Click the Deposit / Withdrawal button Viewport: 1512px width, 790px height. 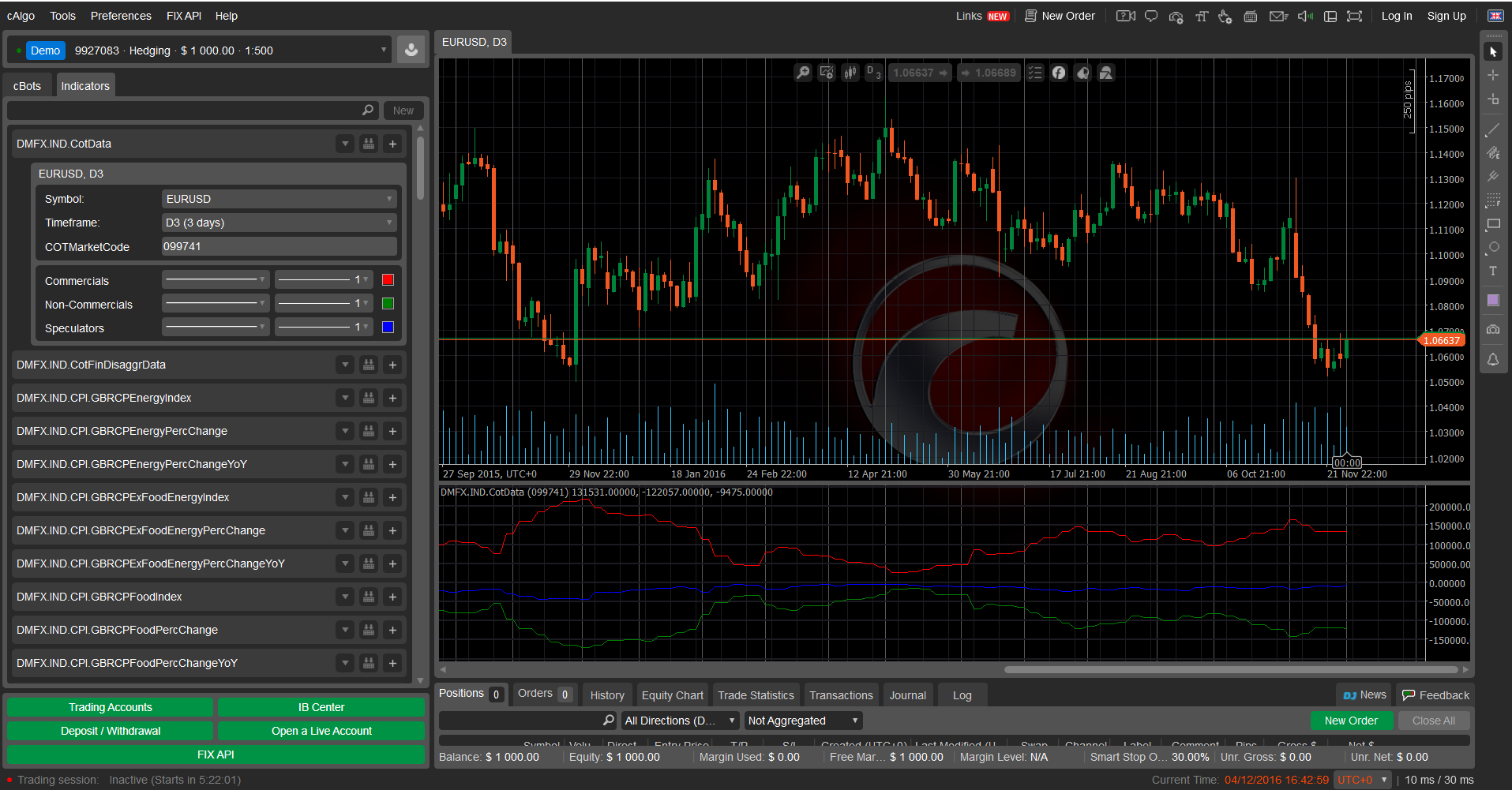coord(111,731)
